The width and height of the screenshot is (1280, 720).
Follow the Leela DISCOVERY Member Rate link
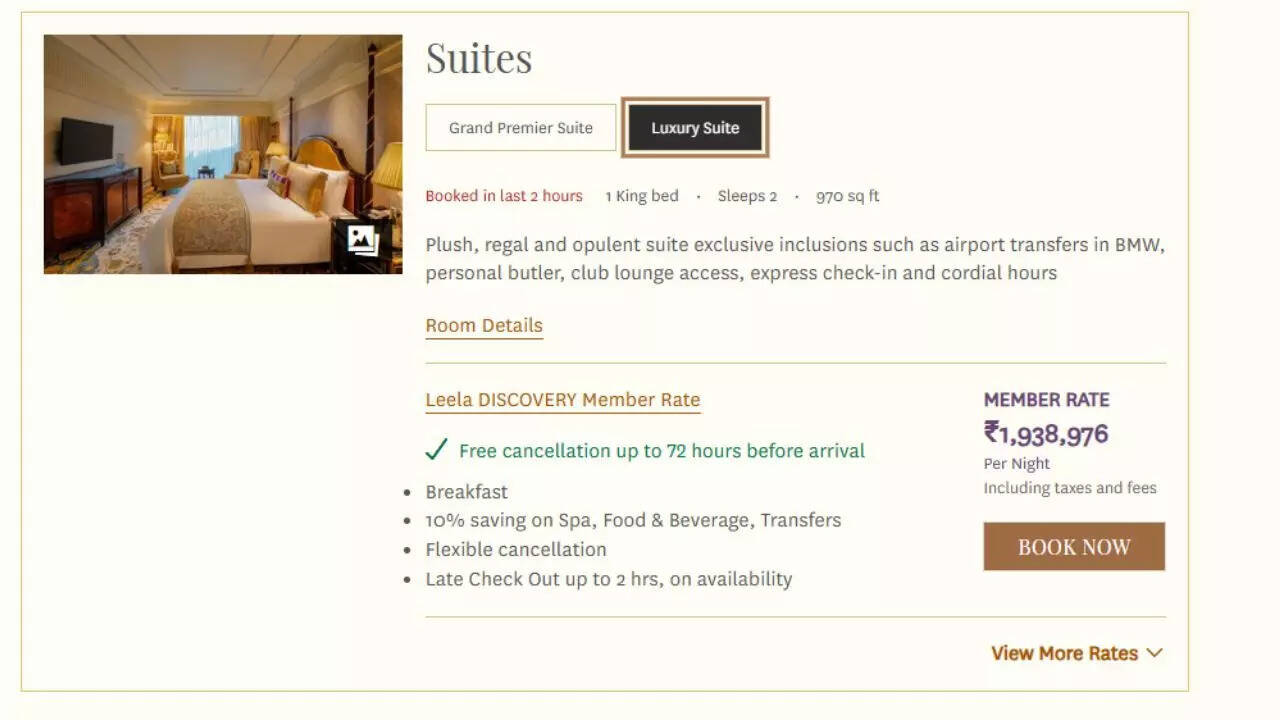562,400
